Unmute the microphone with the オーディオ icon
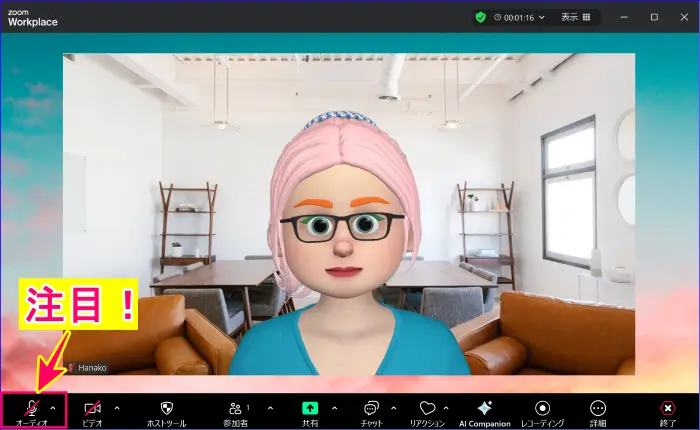The height and width of the screenshot is (430, 700). click(x=32, y=408)
